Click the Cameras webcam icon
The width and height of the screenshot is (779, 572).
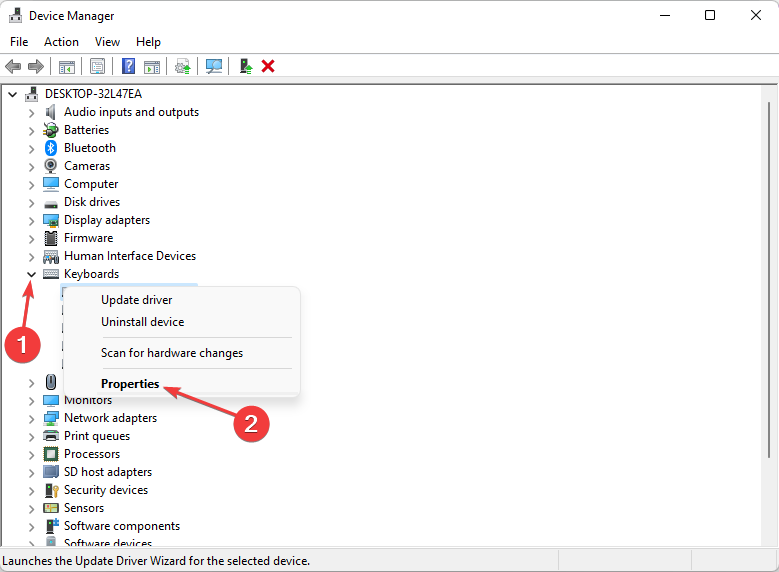point(51,166)
